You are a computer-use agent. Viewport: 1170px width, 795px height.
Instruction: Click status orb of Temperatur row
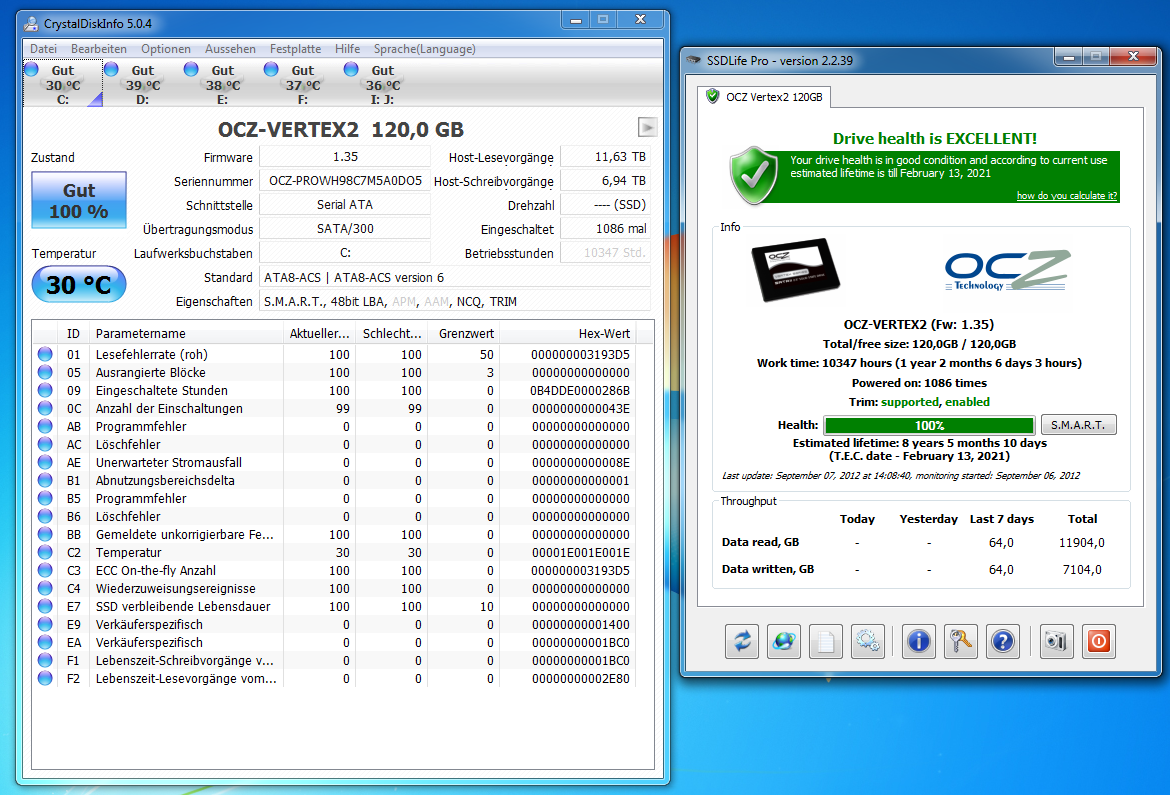click(46, 552)
